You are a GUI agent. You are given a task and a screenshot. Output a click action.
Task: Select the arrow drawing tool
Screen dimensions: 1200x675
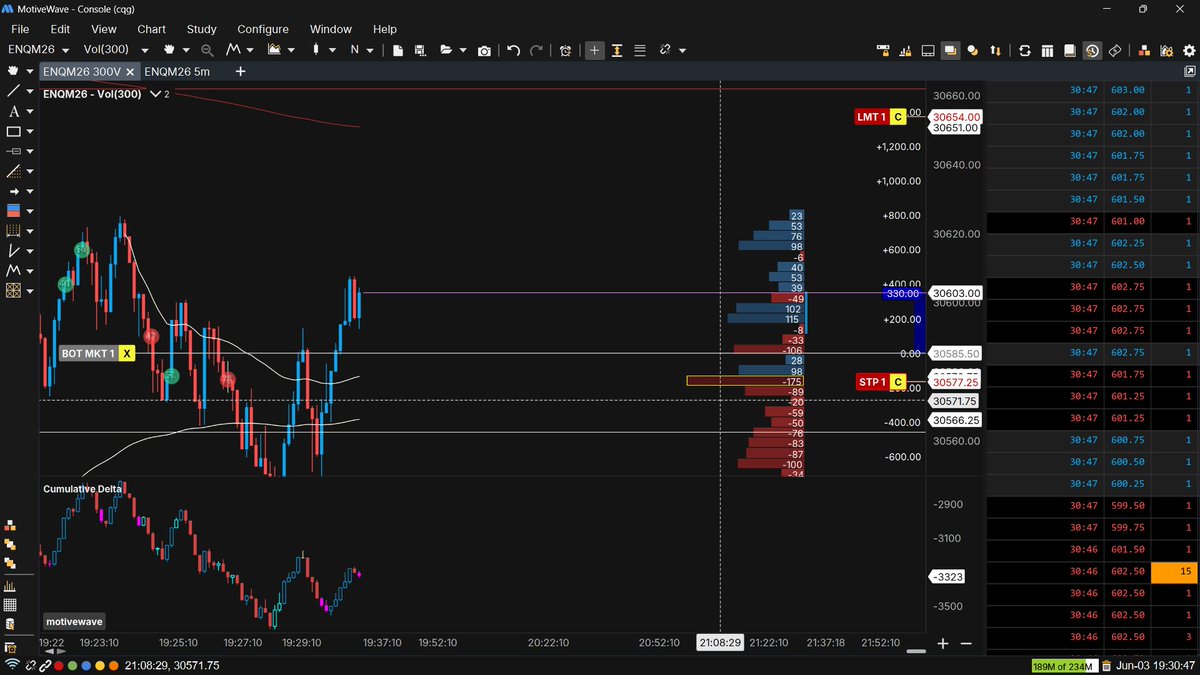click(x=13, y=191)
